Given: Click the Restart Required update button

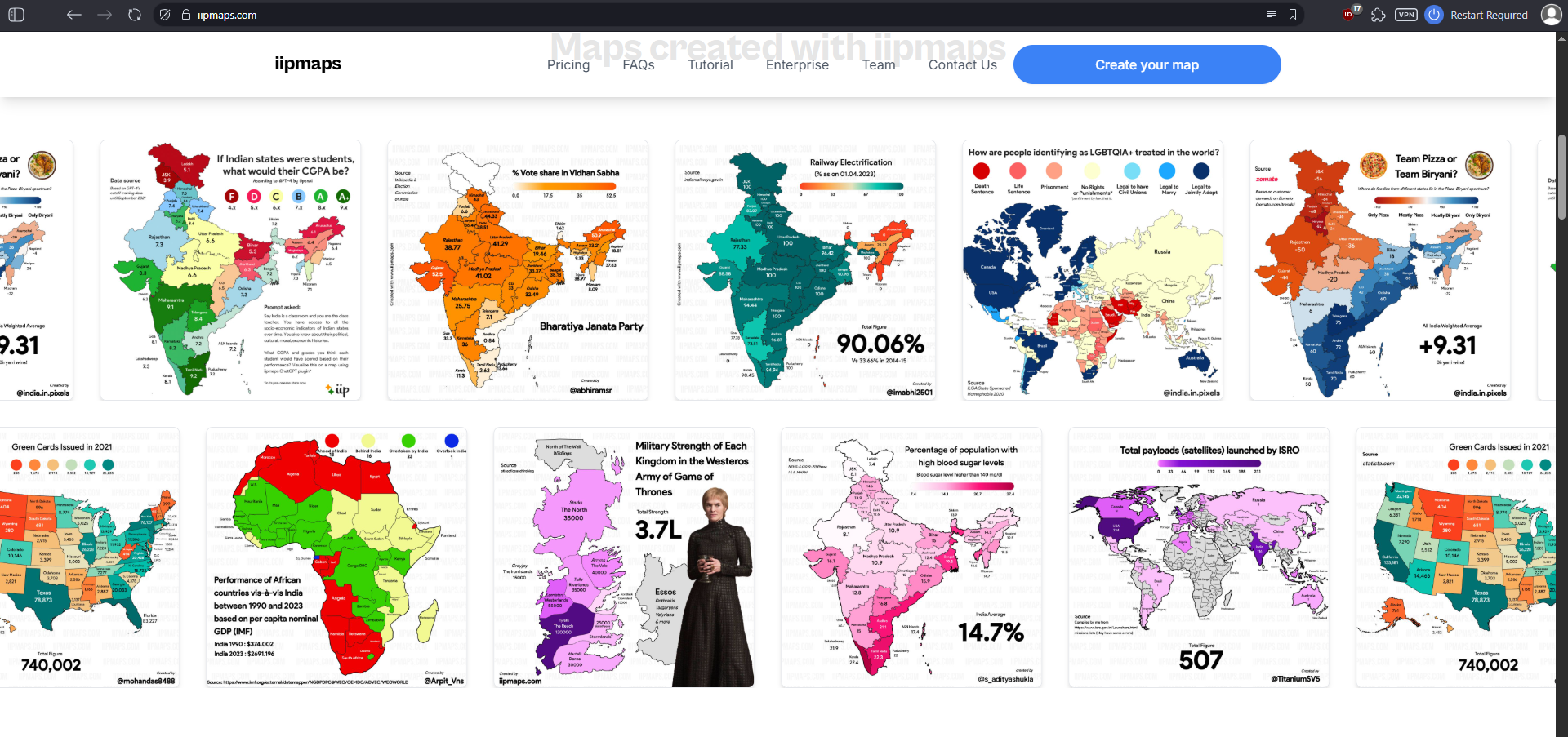Looking at the screenshot, I should pos(1477,15).
